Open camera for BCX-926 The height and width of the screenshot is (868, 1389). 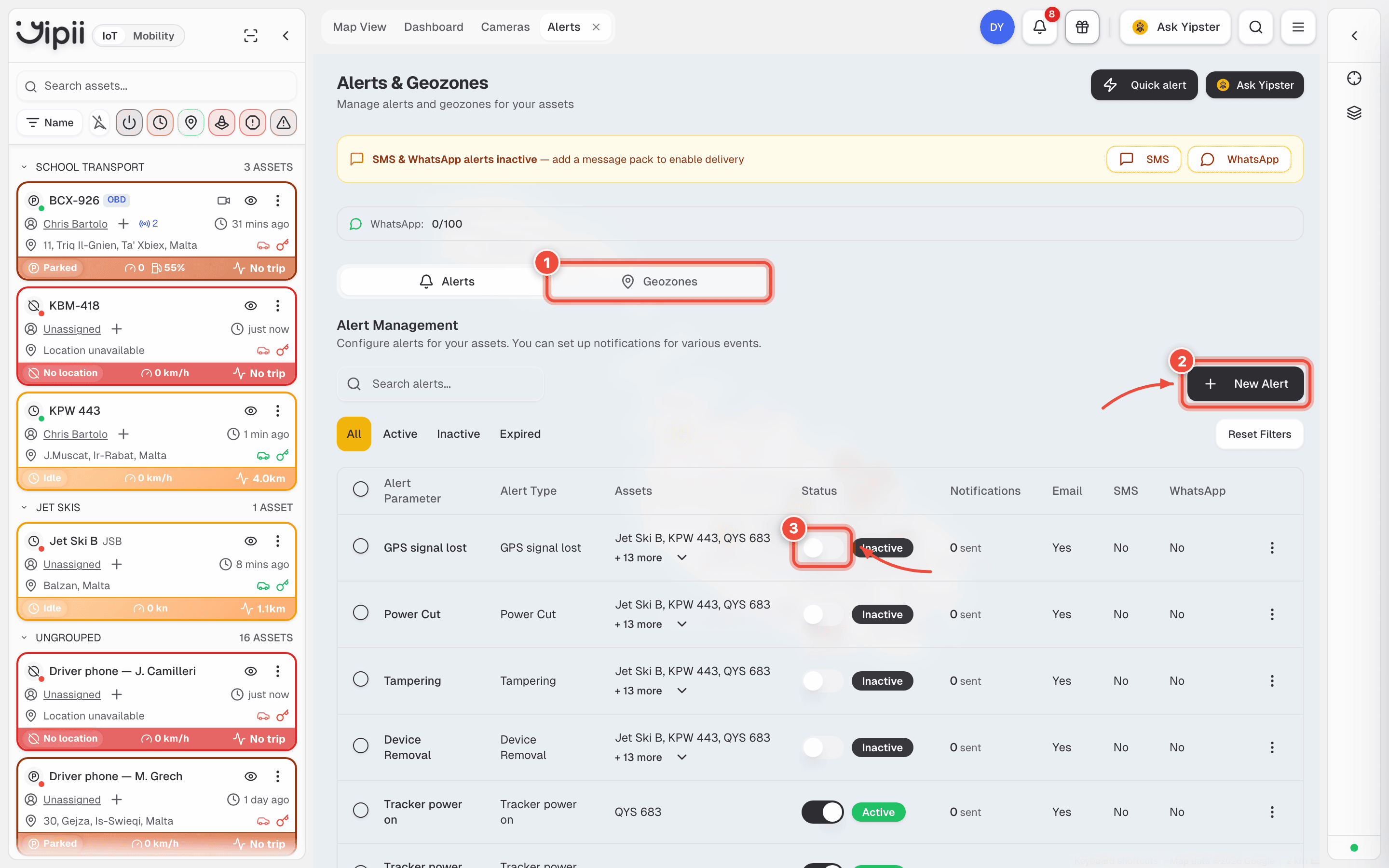[x=224, y=200]
